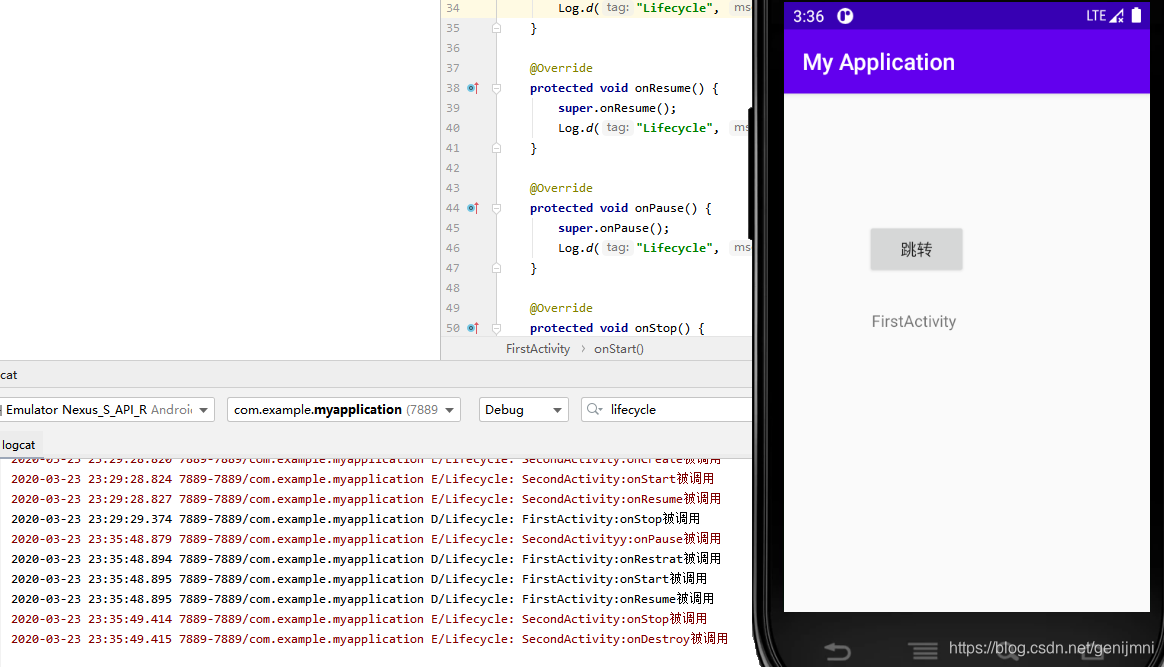Viewport: 1164px width, 667px height.
Task: Click the @Override annotation above onStop
Action: pos(561,308)
